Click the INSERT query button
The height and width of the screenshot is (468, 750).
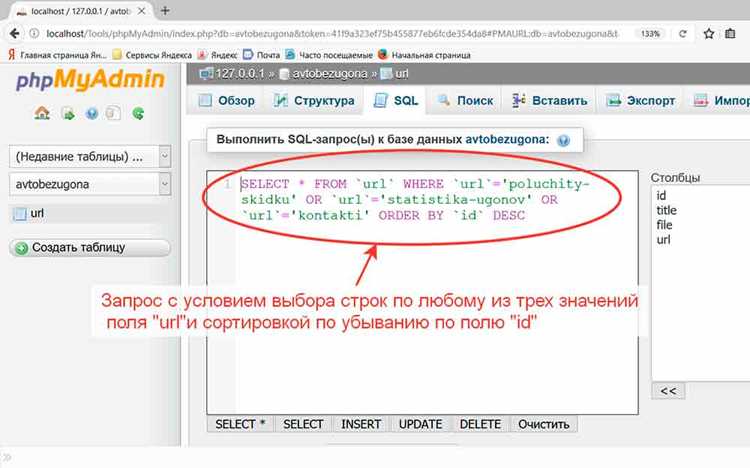coord(361,424)
